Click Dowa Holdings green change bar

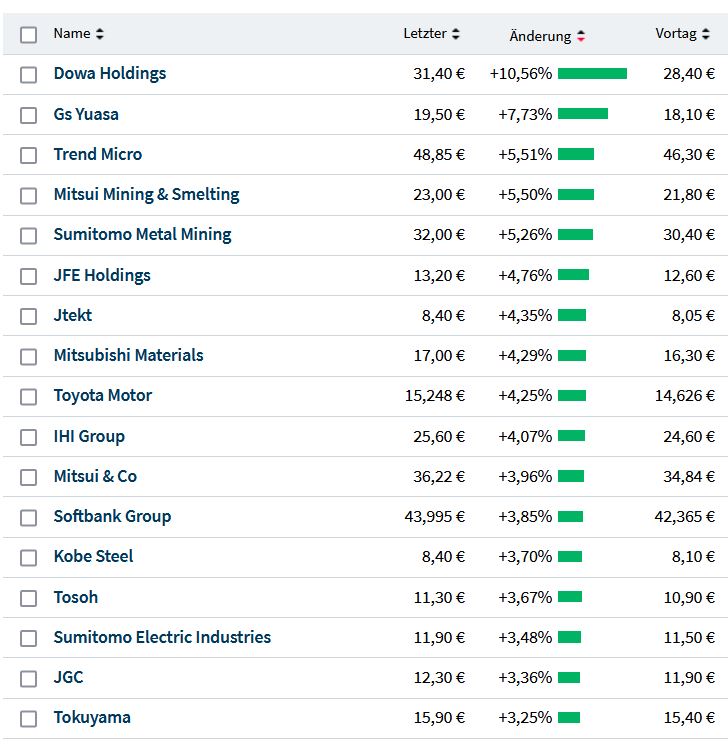pos(592,74)
